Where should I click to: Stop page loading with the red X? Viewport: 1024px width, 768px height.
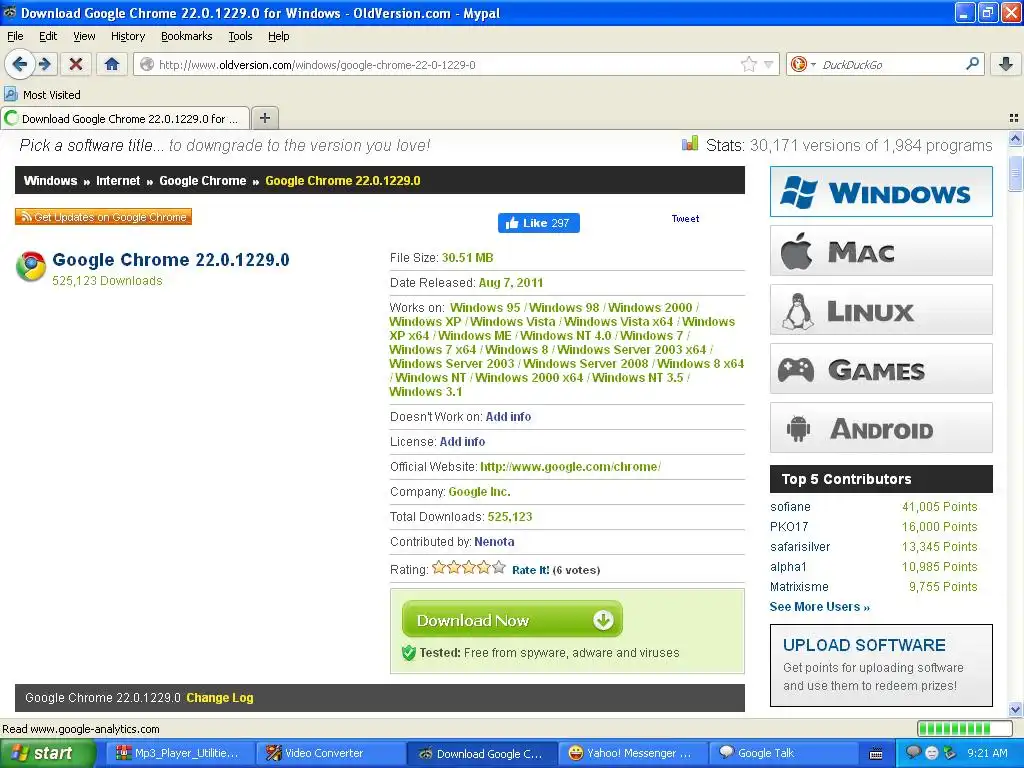point(76,64)
